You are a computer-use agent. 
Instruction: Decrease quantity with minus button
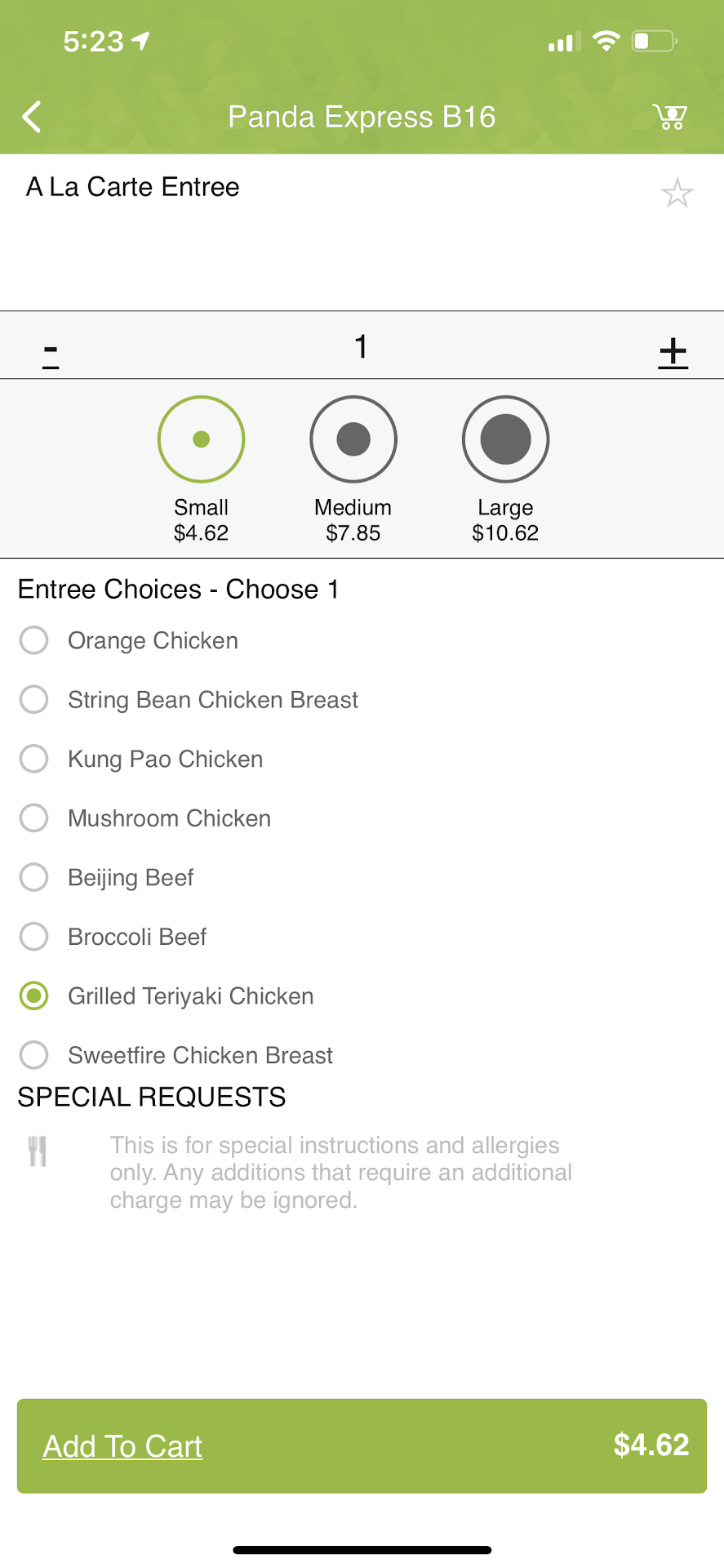click(51, 353)
